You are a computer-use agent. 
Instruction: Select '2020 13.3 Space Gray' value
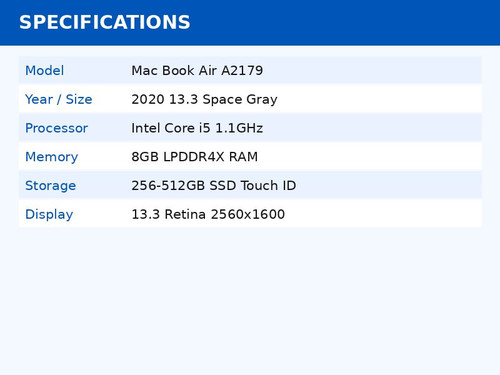pos(204,99)
